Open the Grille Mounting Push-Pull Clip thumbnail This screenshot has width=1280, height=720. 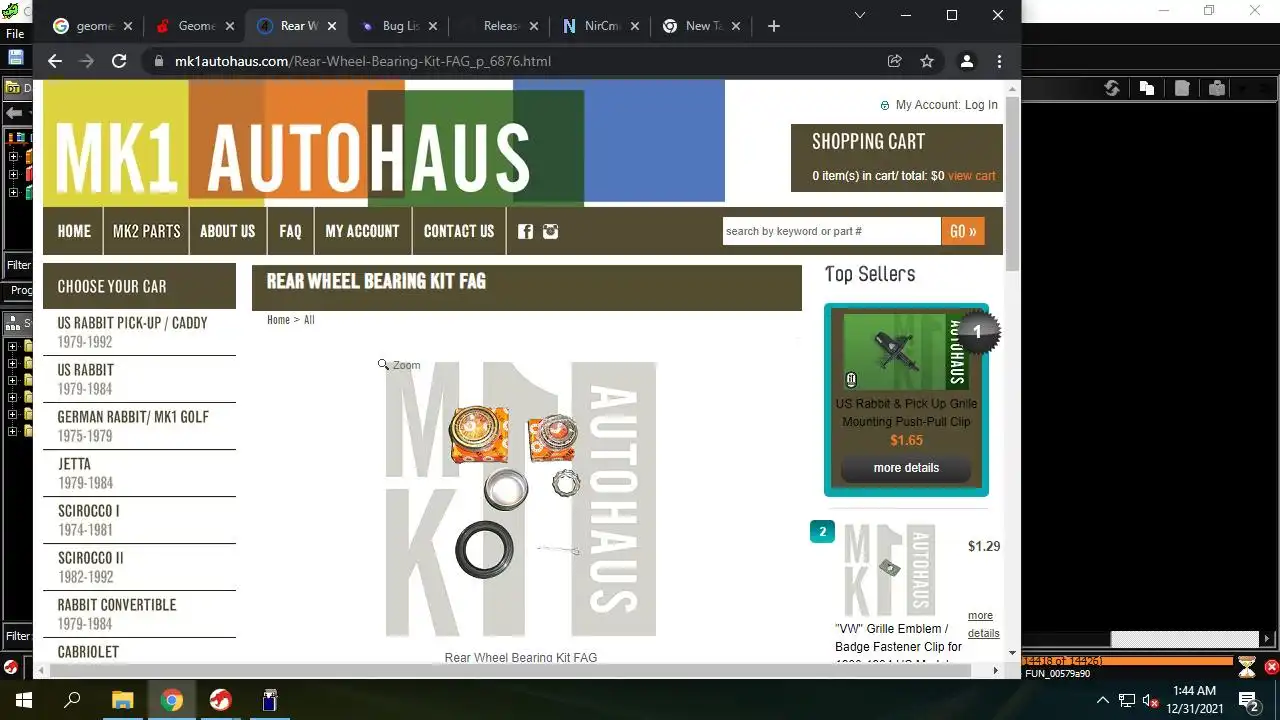click(x=906, y=351)
